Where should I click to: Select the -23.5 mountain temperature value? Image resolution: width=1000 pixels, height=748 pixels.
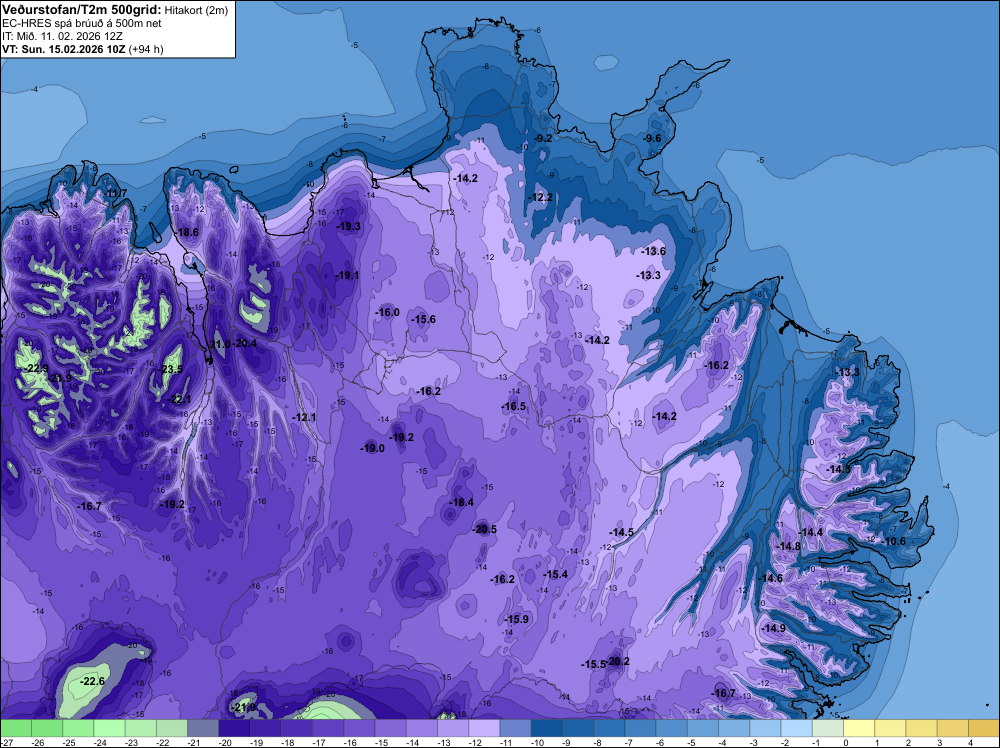[171, 369]
